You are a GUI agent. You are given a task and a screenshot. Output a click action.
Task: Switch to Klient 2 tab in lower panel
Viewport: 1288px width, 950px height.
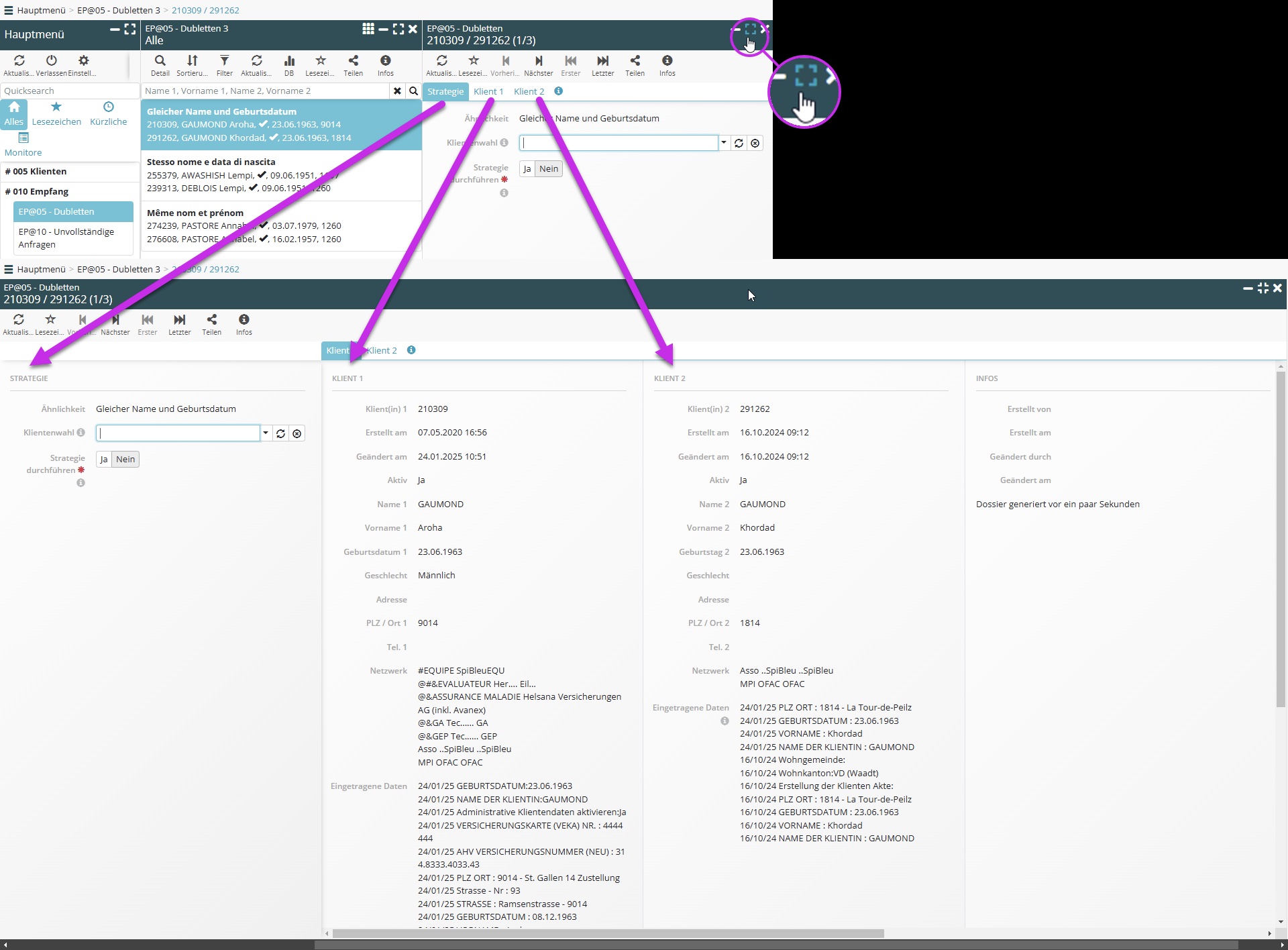point(382,350)
